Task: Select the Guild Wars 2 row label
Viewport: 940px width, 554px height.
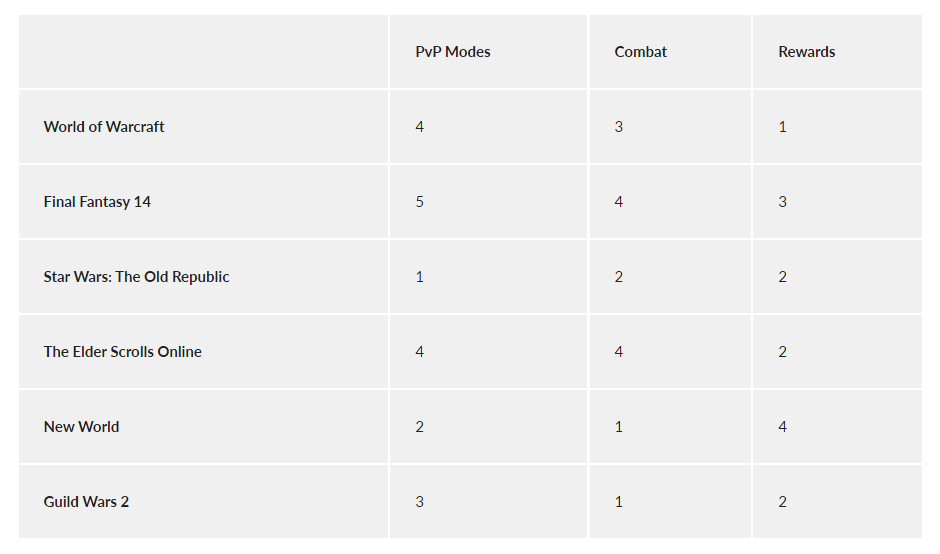Action: point(86,502)
